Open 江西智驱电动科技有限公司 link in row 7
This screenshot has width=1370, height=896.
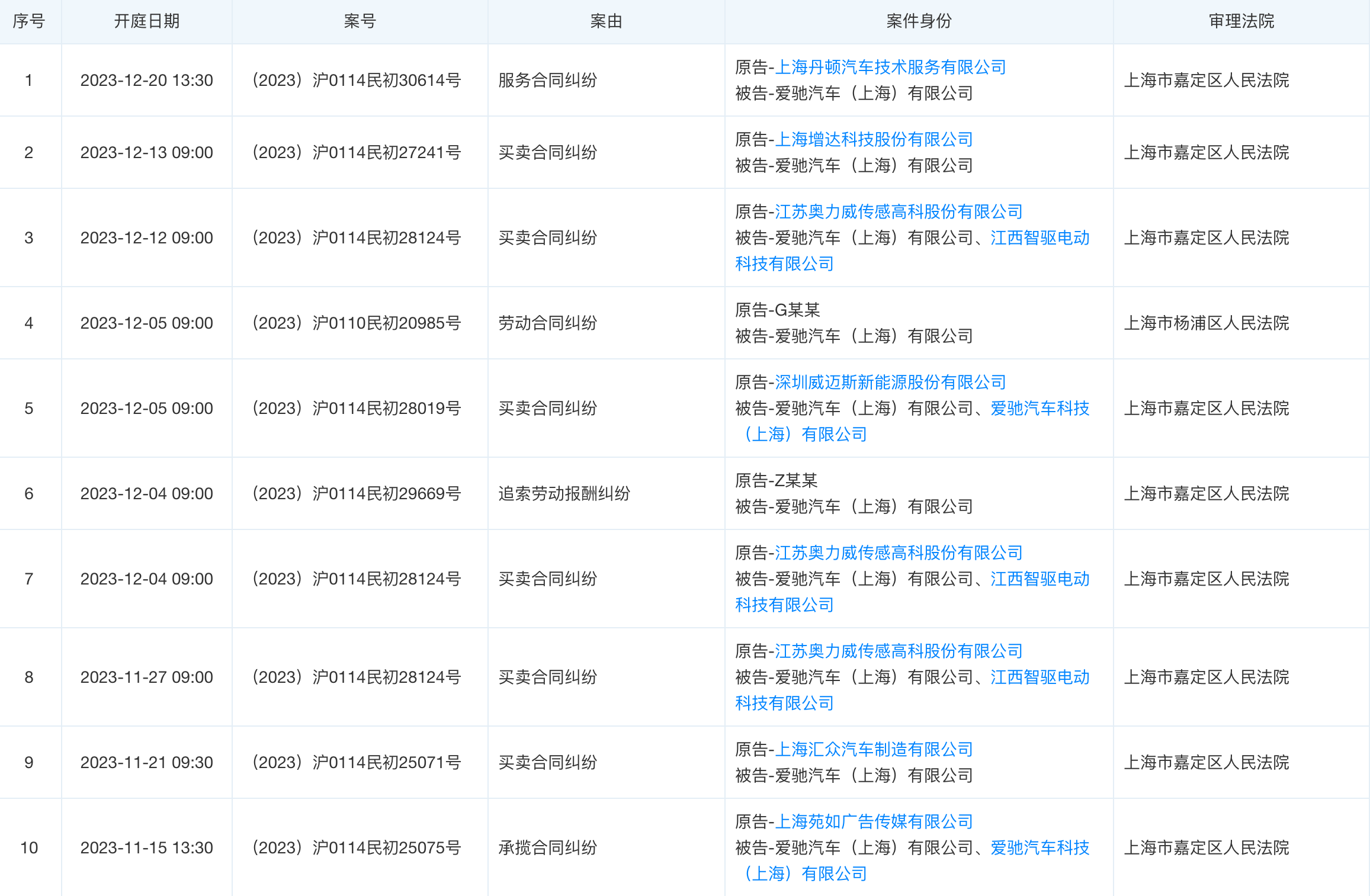click(912, 592)
